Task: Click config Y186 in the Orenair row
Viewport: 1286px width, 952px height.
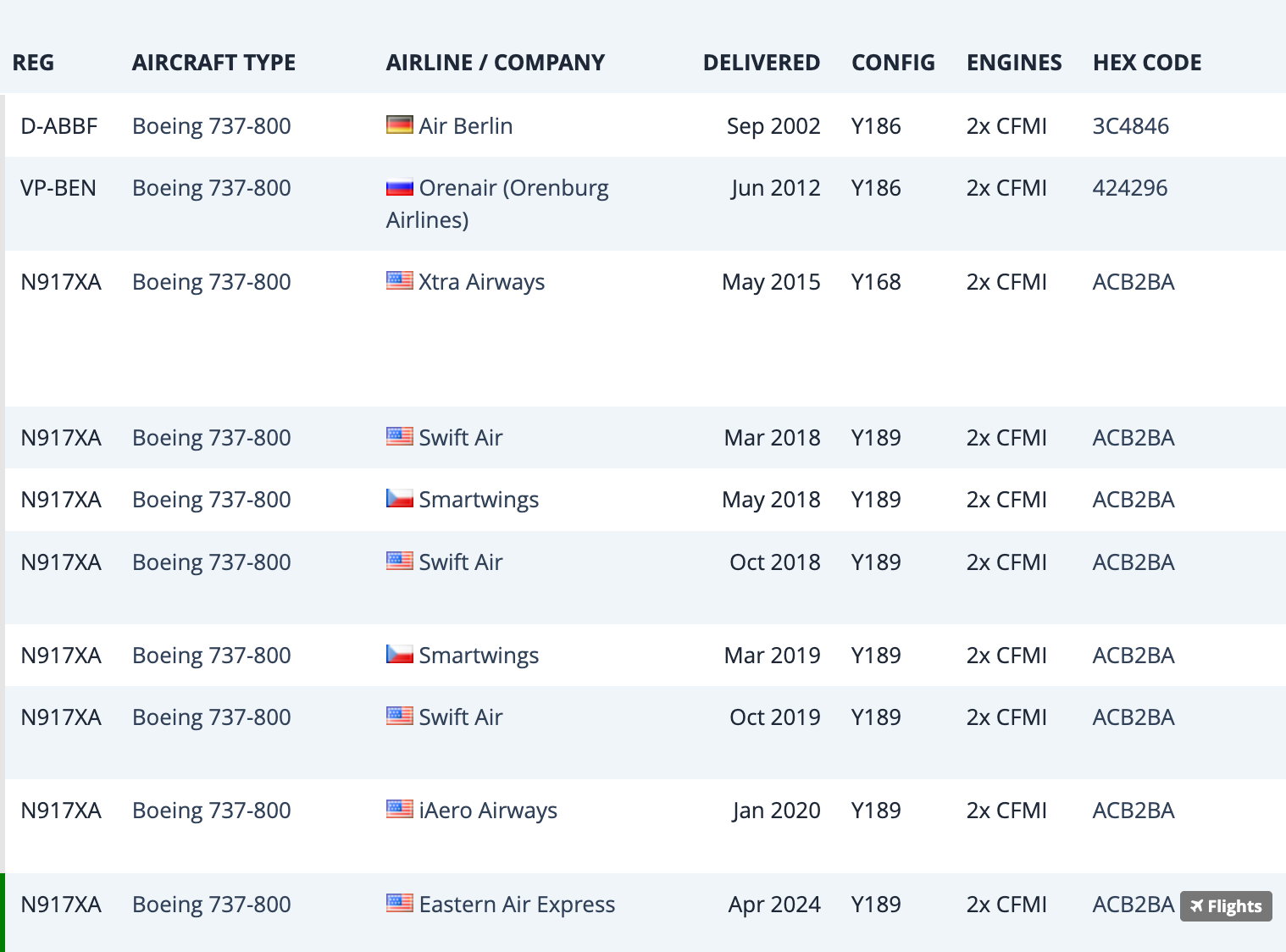Action: pyautogui.click(x=876, y=188)
